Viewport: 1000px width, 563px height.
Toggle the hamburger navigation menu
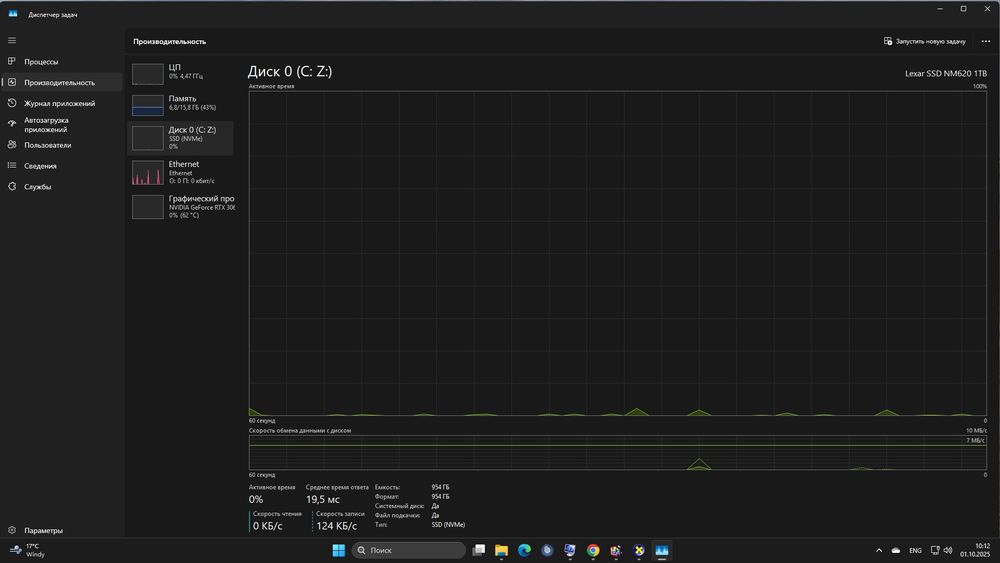[11, 40]
